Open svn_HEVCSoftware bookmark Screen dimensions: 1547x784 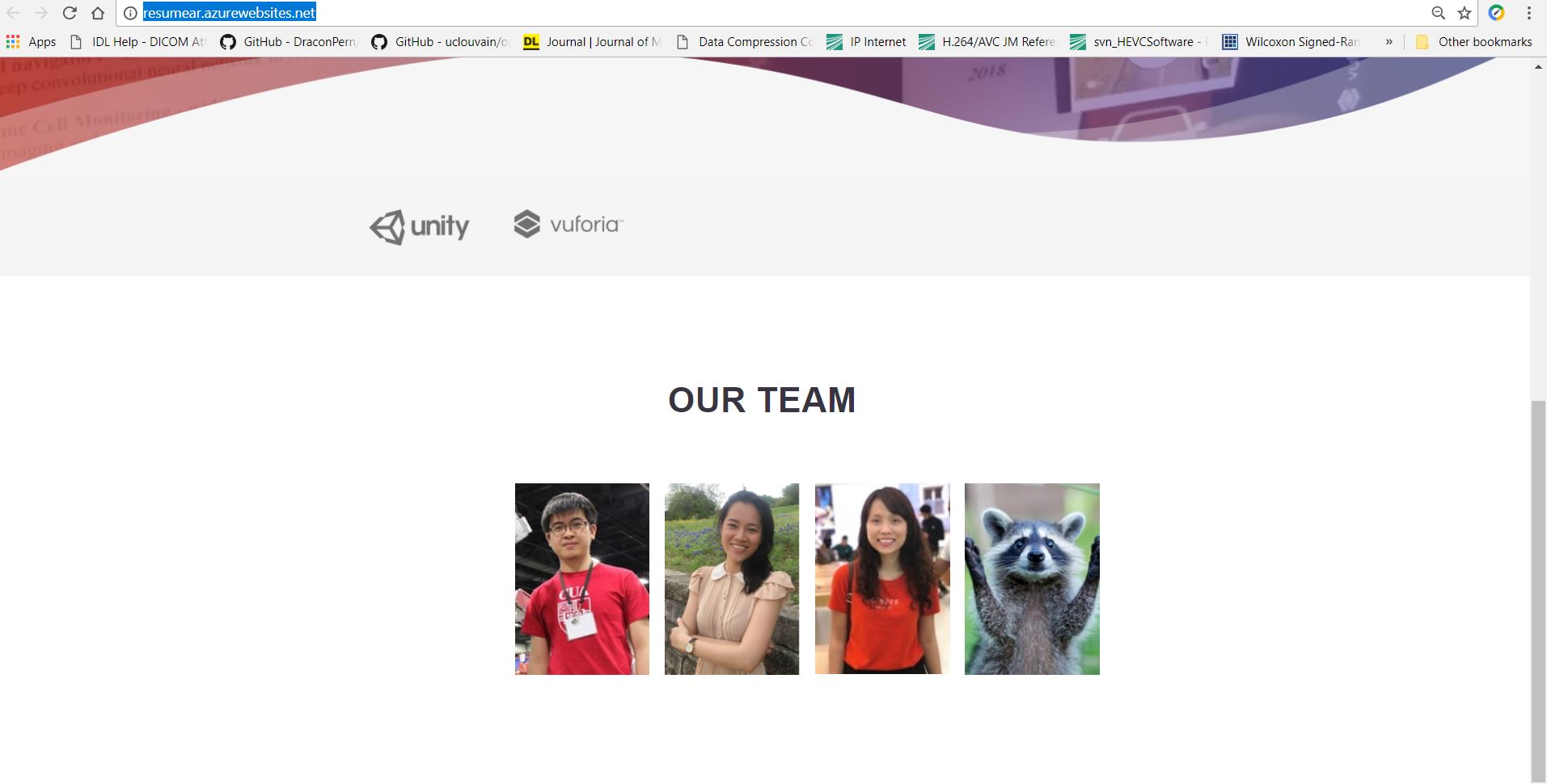pyautogui.click(x=1139, y=42)
